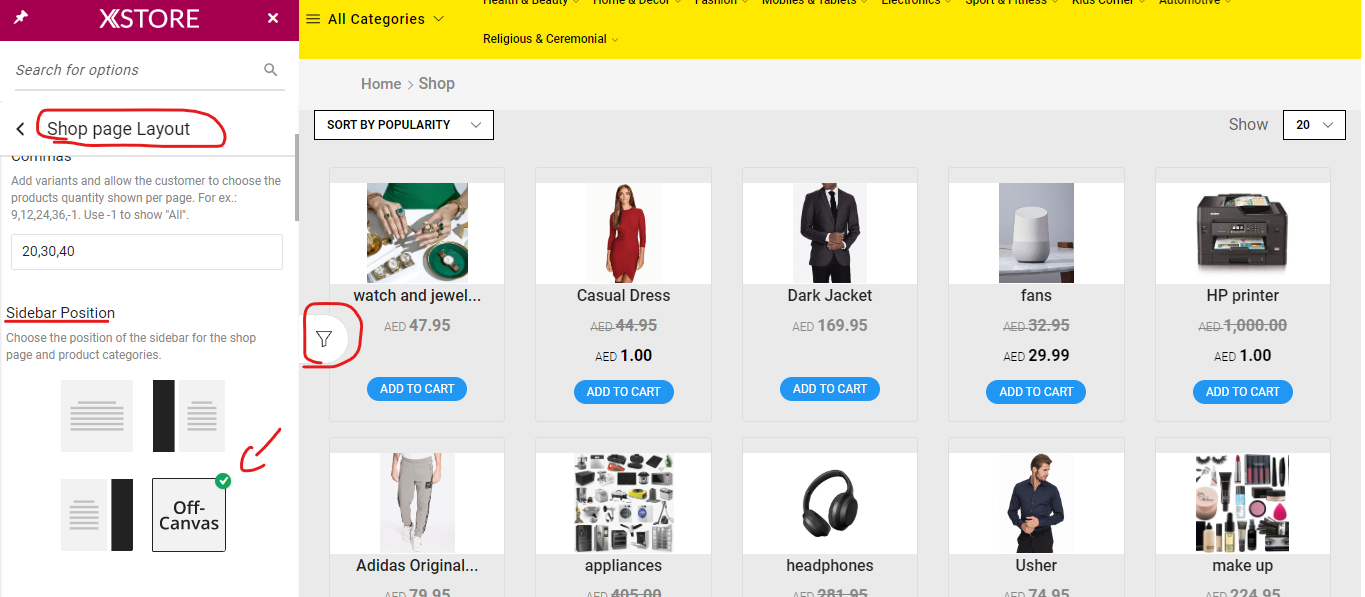Image resolution: width=1365 pixels, height=597 pixels.
Task: Add watch and jewelry to cart
Action: [417, 389]
